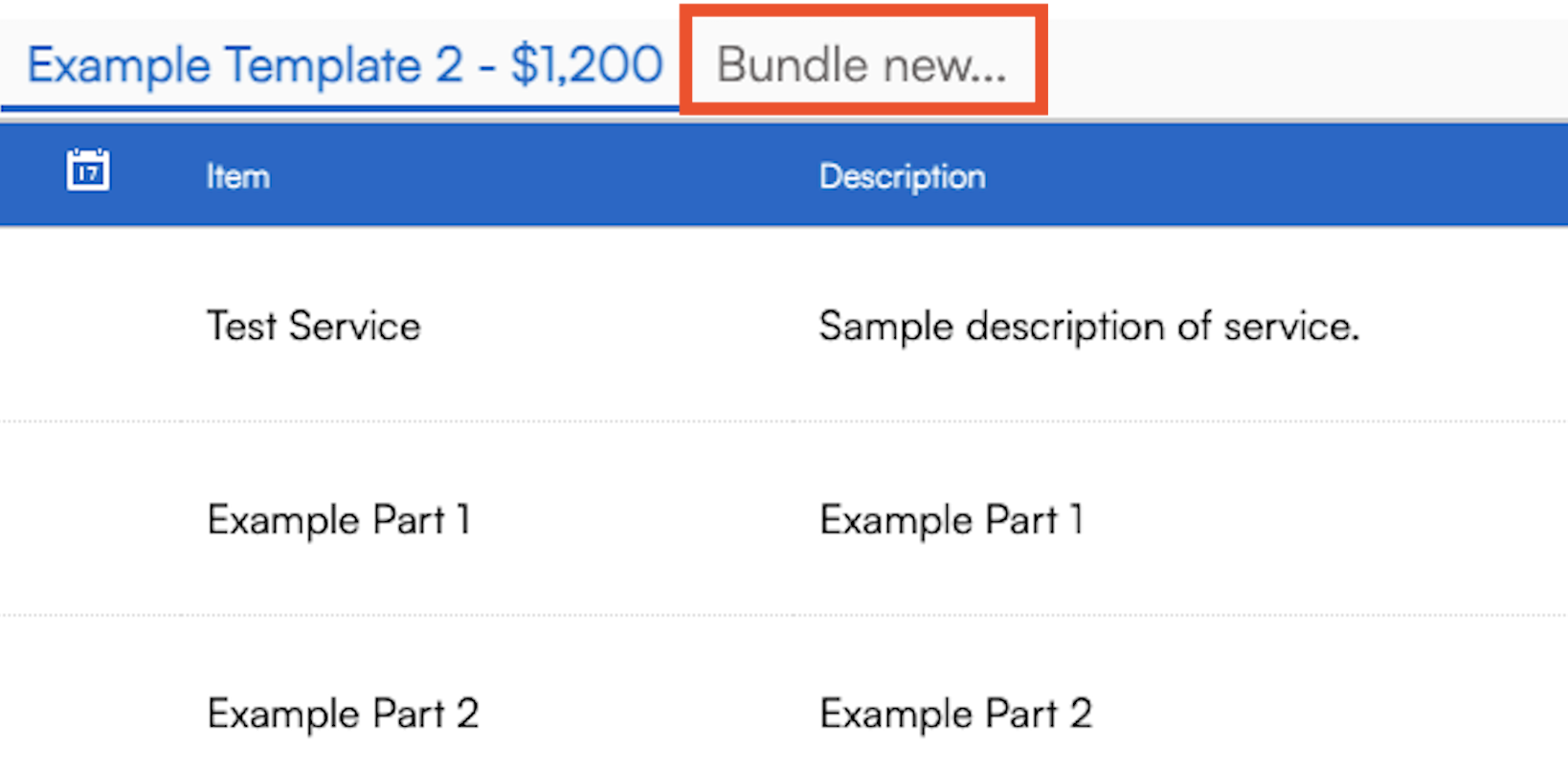Click the Description column header
Viewport: 1568px width, 772px height.
pyautogui.click(x=902, y=177)
